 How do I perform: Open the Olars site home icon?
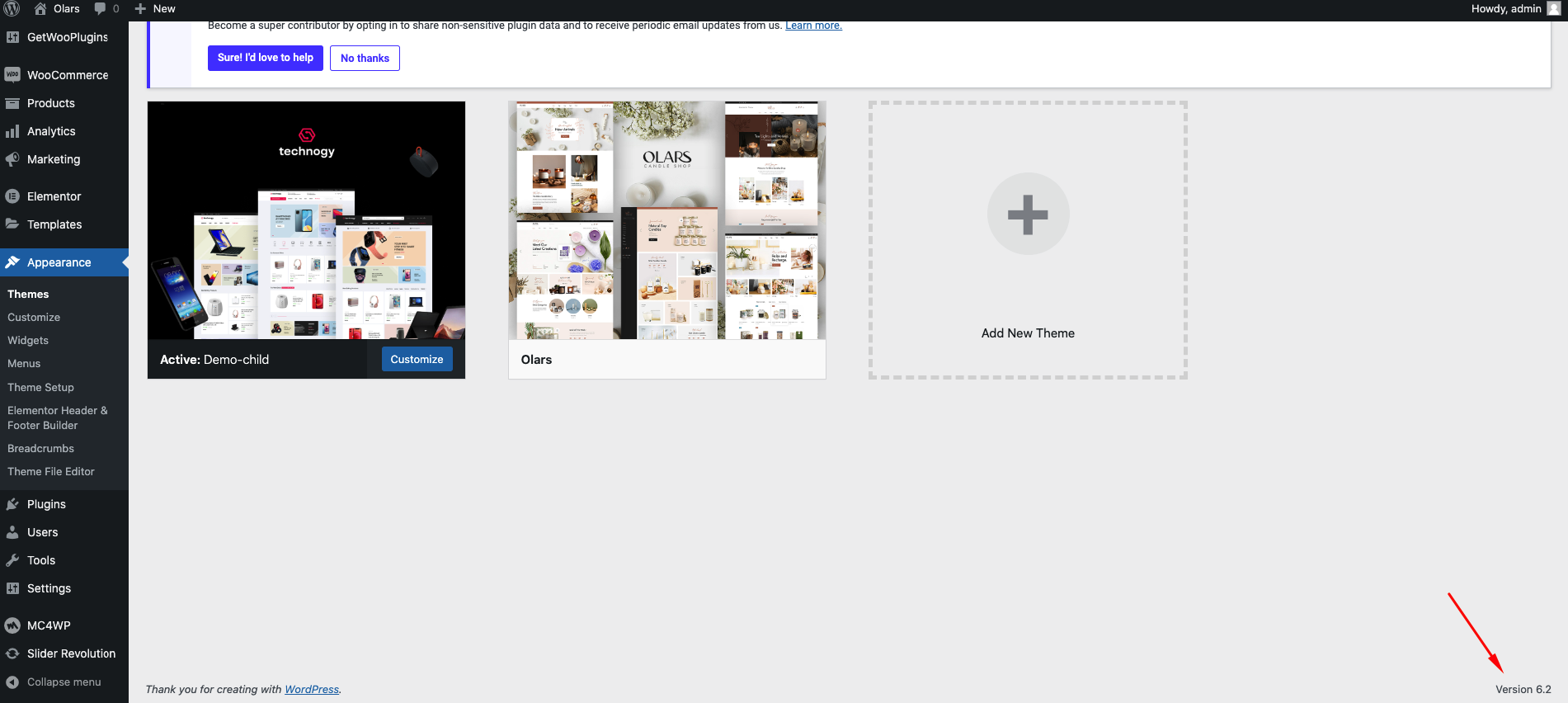40,8
